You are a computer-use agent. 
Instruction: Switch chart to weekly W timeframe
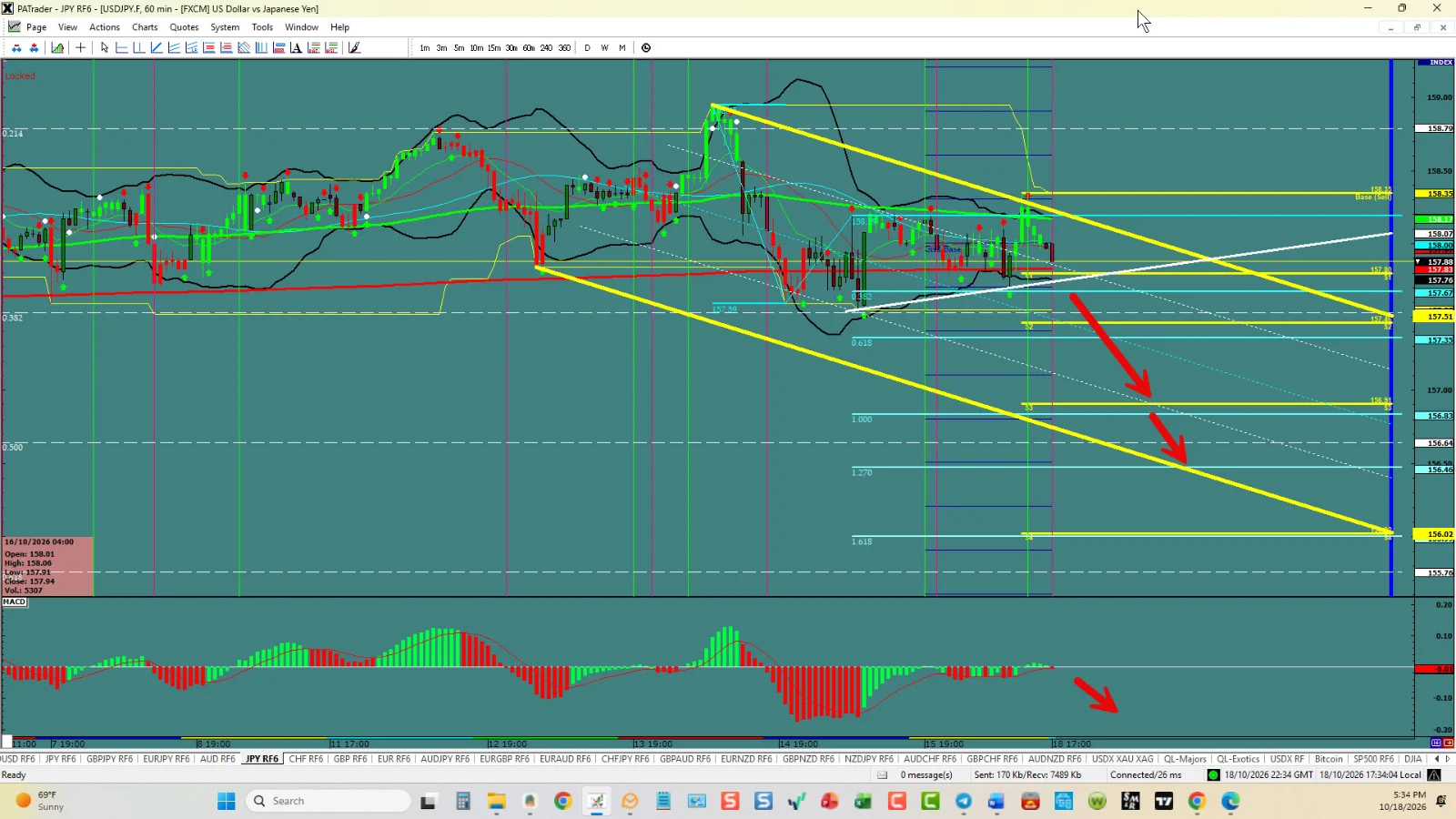pyautogui.click(x=604, y=47)
